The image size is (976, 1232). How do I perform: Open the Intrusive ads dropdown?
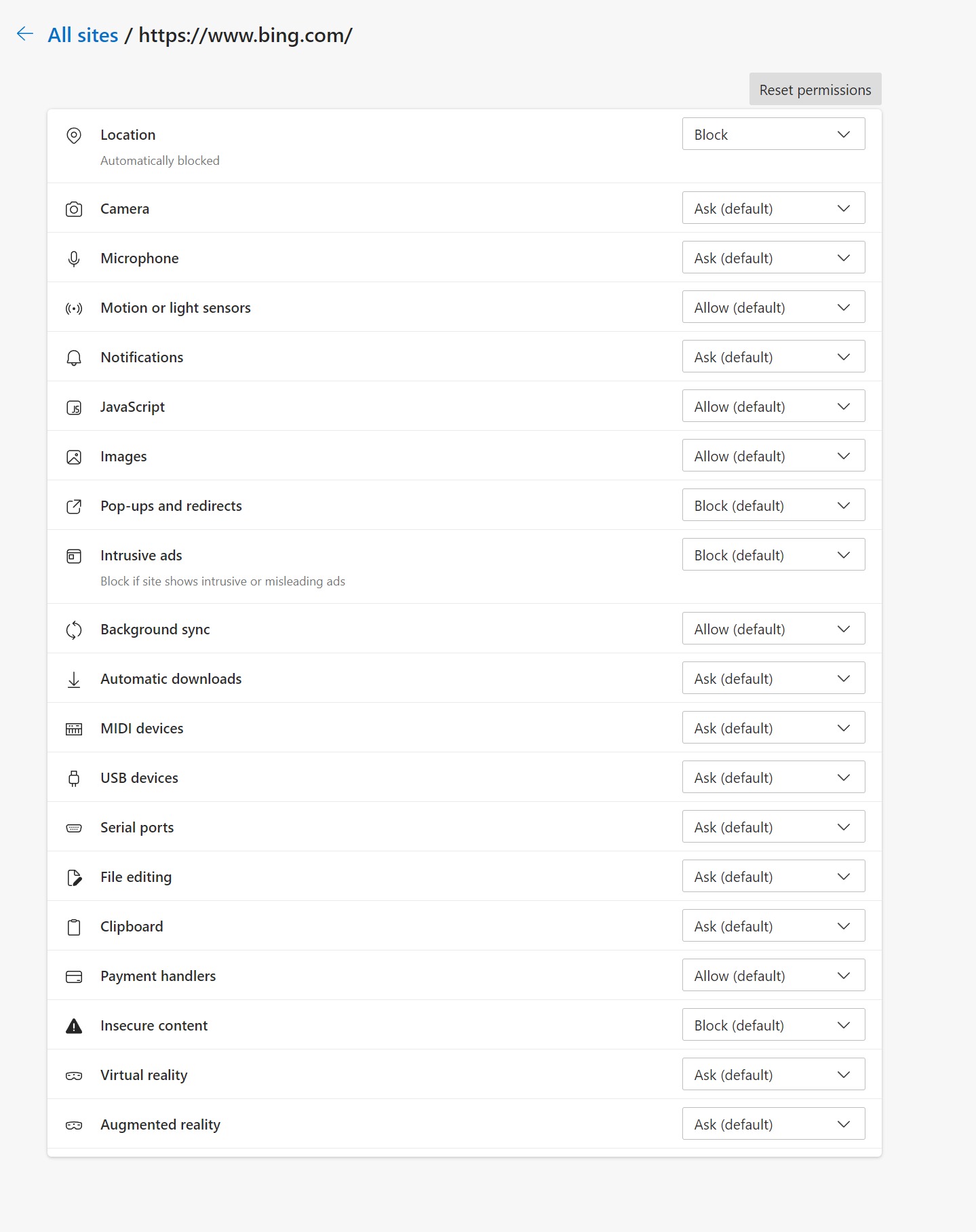pos(773,555)
